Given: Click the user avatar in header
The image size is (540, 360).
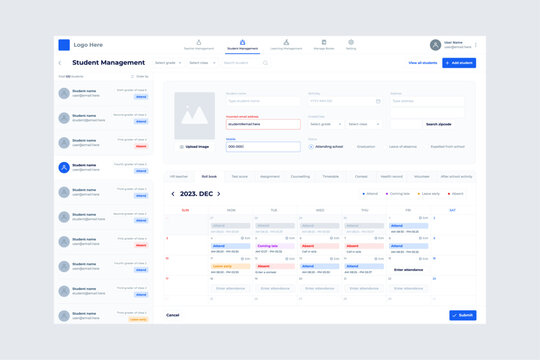Looking at the screenshot, I should click(435, 45).
